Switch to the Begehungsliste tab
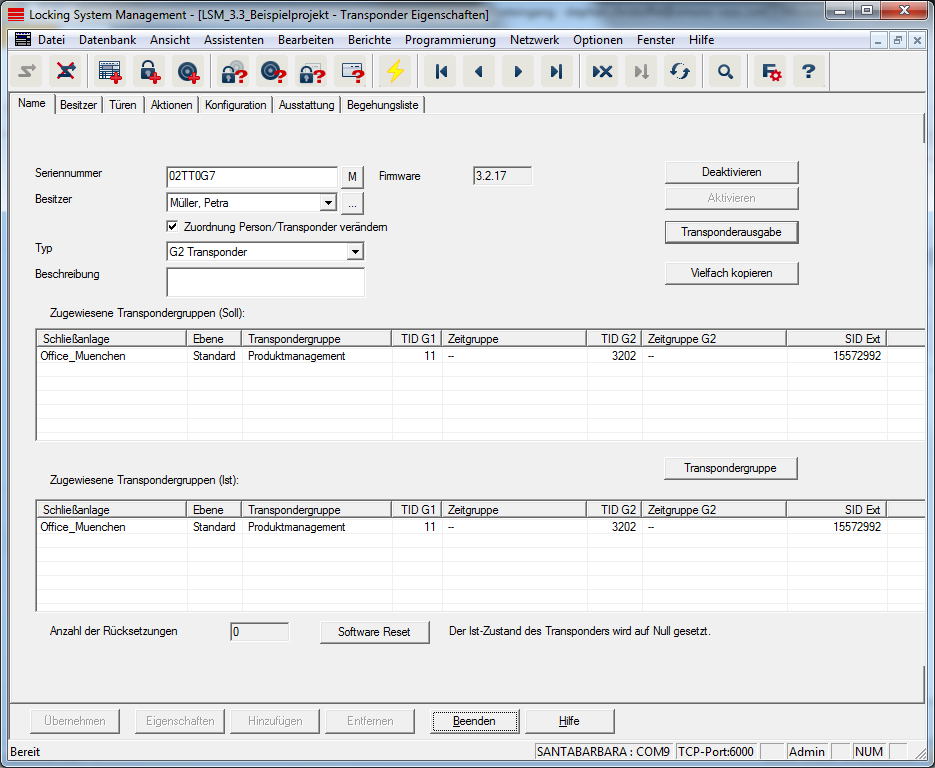The height and width of the screenshot is (768, 935). coord(382,105)
